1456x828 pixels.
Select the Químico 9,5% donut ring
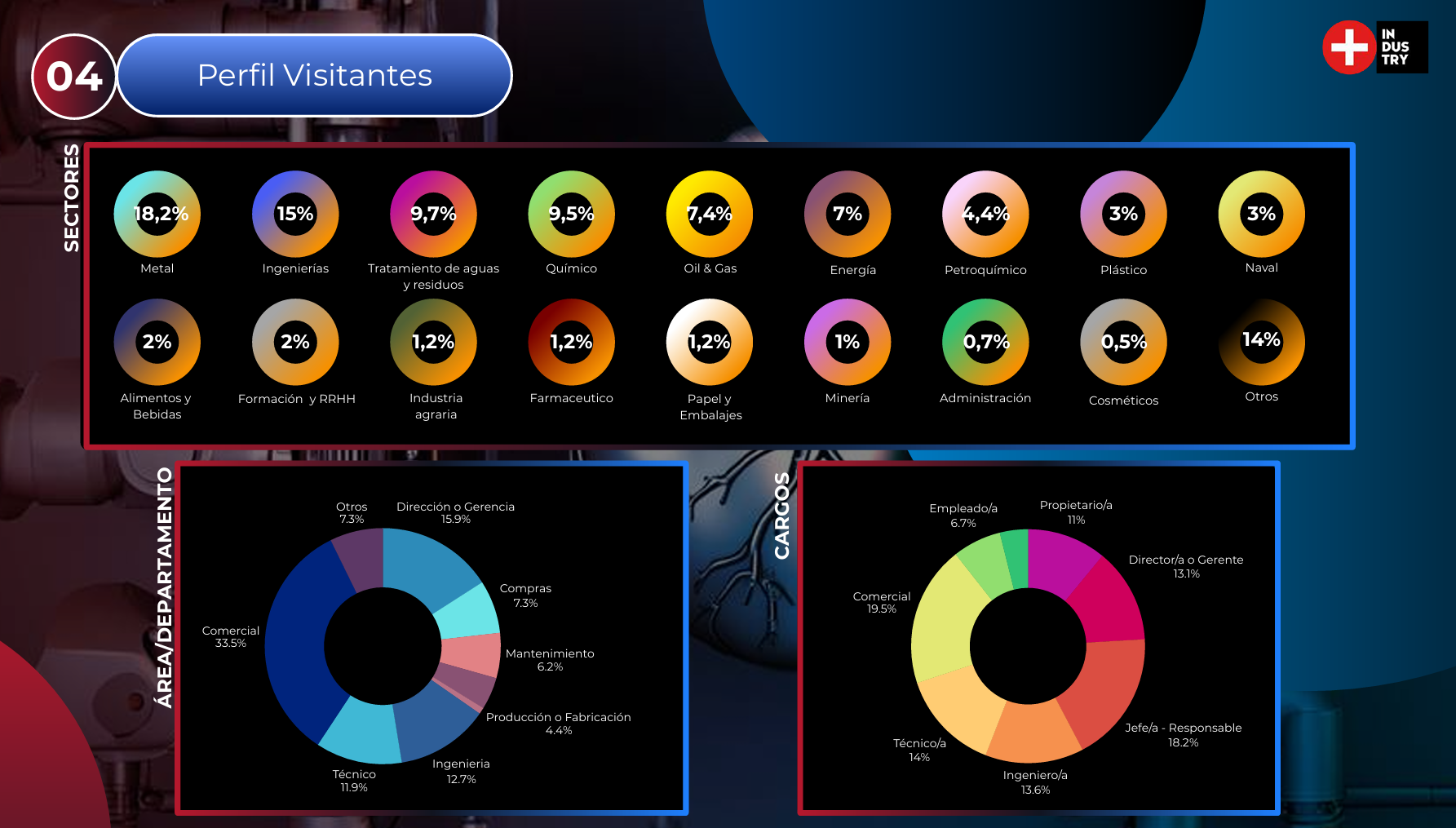click(x=571, y=214)
